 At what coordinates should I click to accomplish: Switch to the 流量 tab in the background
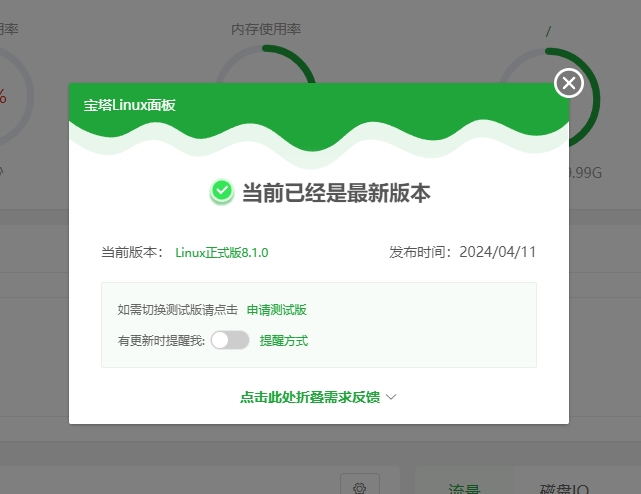coord(464,489)
